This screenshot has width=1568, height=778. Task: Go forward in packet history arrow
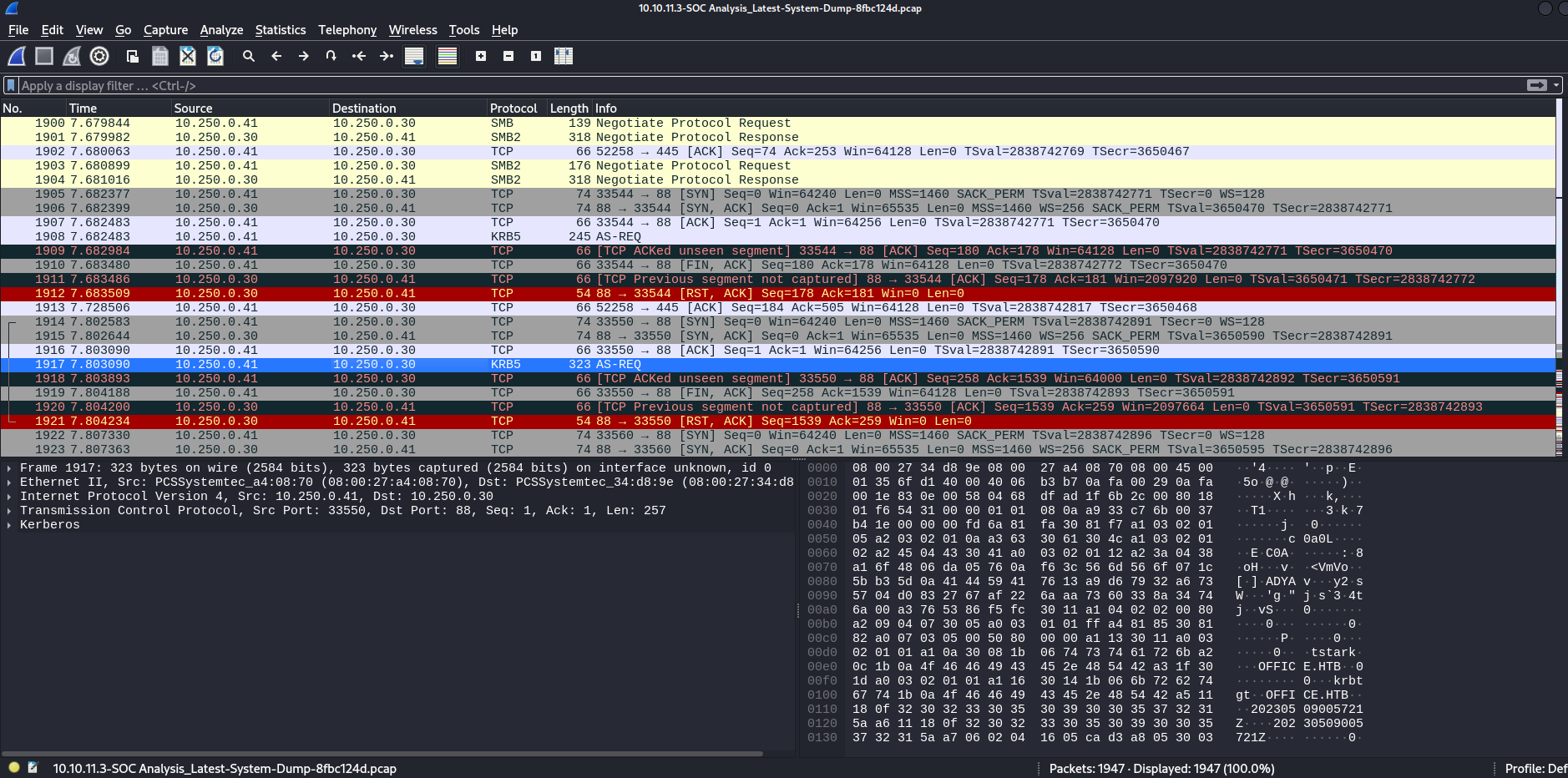point(304,56)
